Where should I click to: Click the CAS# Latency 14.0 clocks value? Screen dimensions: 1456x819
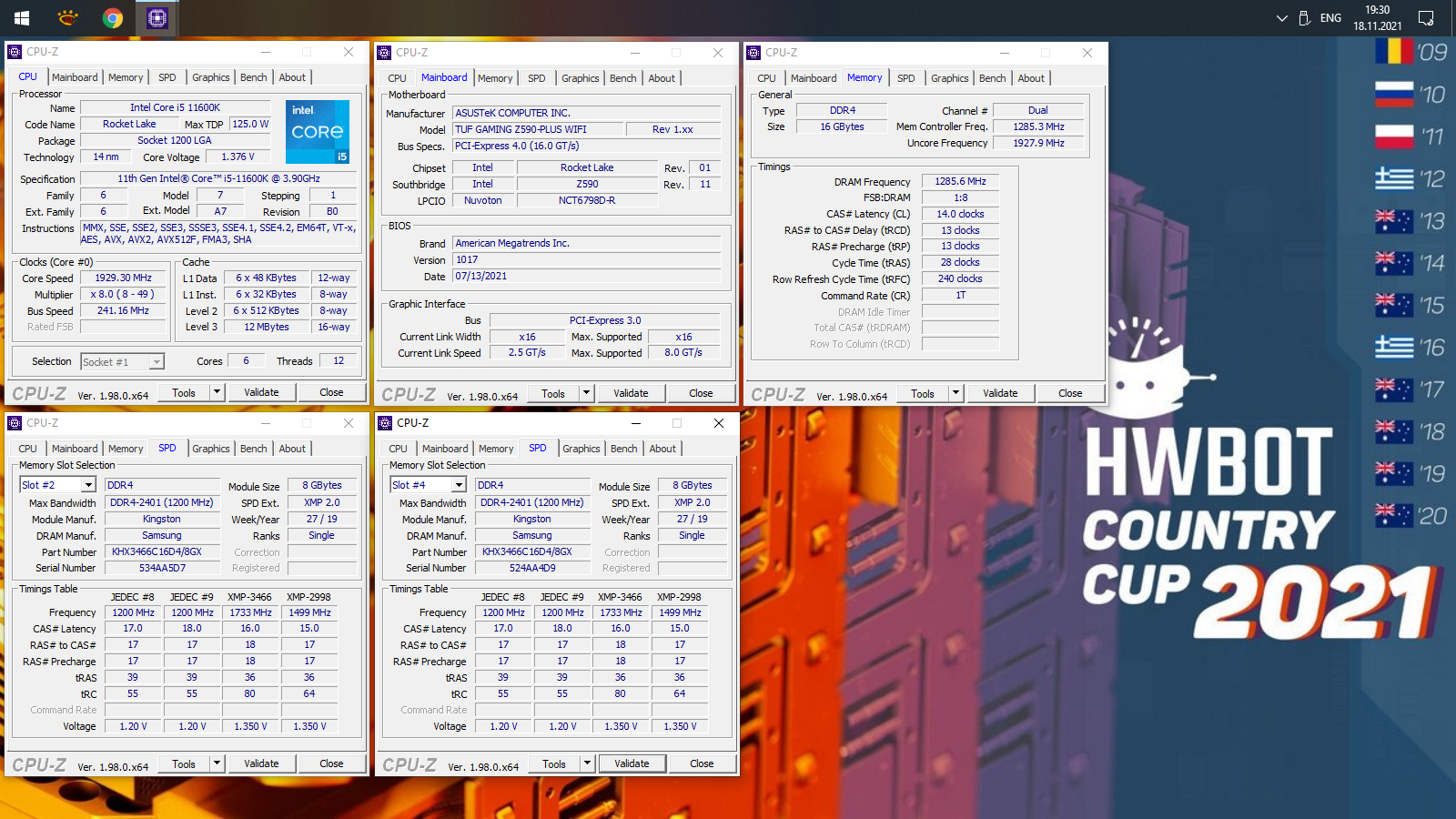click(x=960, y=214)
